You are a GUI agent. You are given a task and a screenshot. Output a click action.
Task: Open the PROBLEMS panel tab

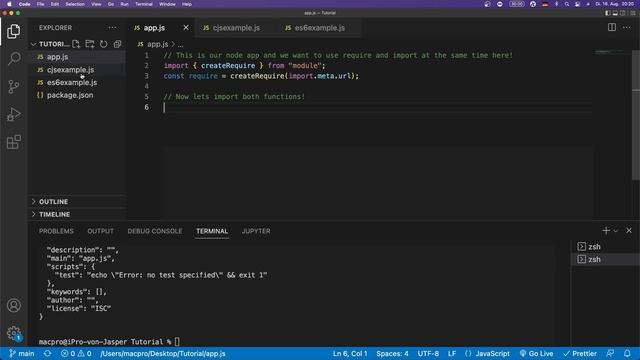pyautogui.click(x=56, y=231)
